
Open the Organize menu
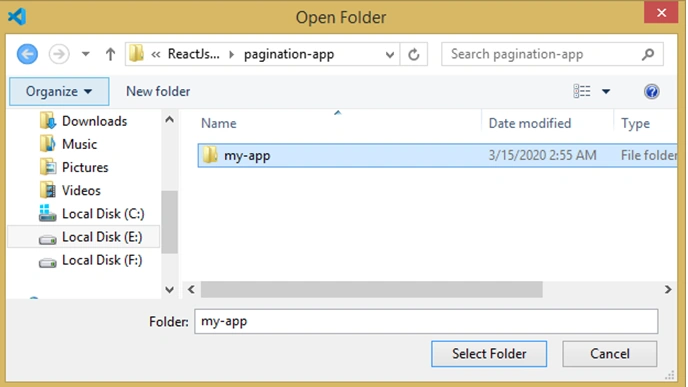59,91
